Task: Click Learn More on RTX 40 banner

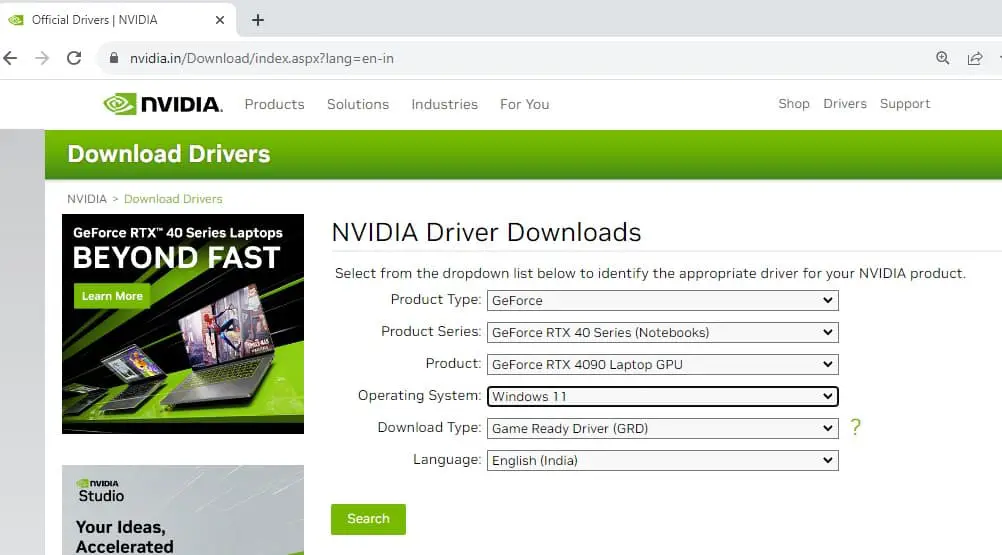Action: (x=112, y=296)
